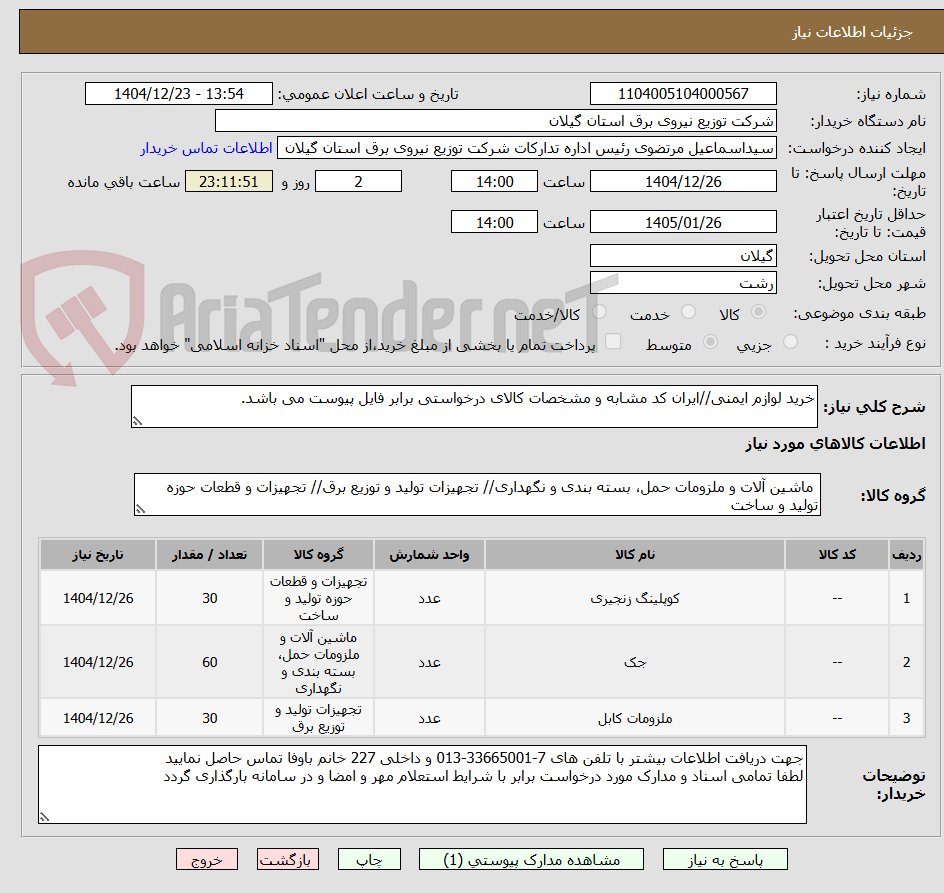This screenshot has height=893, width=944.
Task: Select the کالا radio button
Action: (759, 312)
